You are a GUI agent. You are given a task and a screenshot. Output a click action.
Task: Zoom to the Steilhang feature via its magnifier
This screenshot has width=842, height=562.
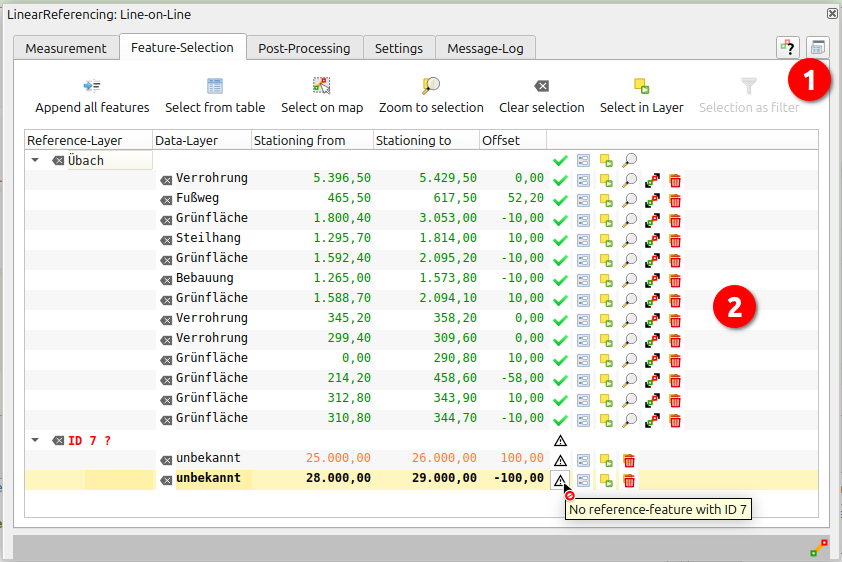click(x=630, y=240)
